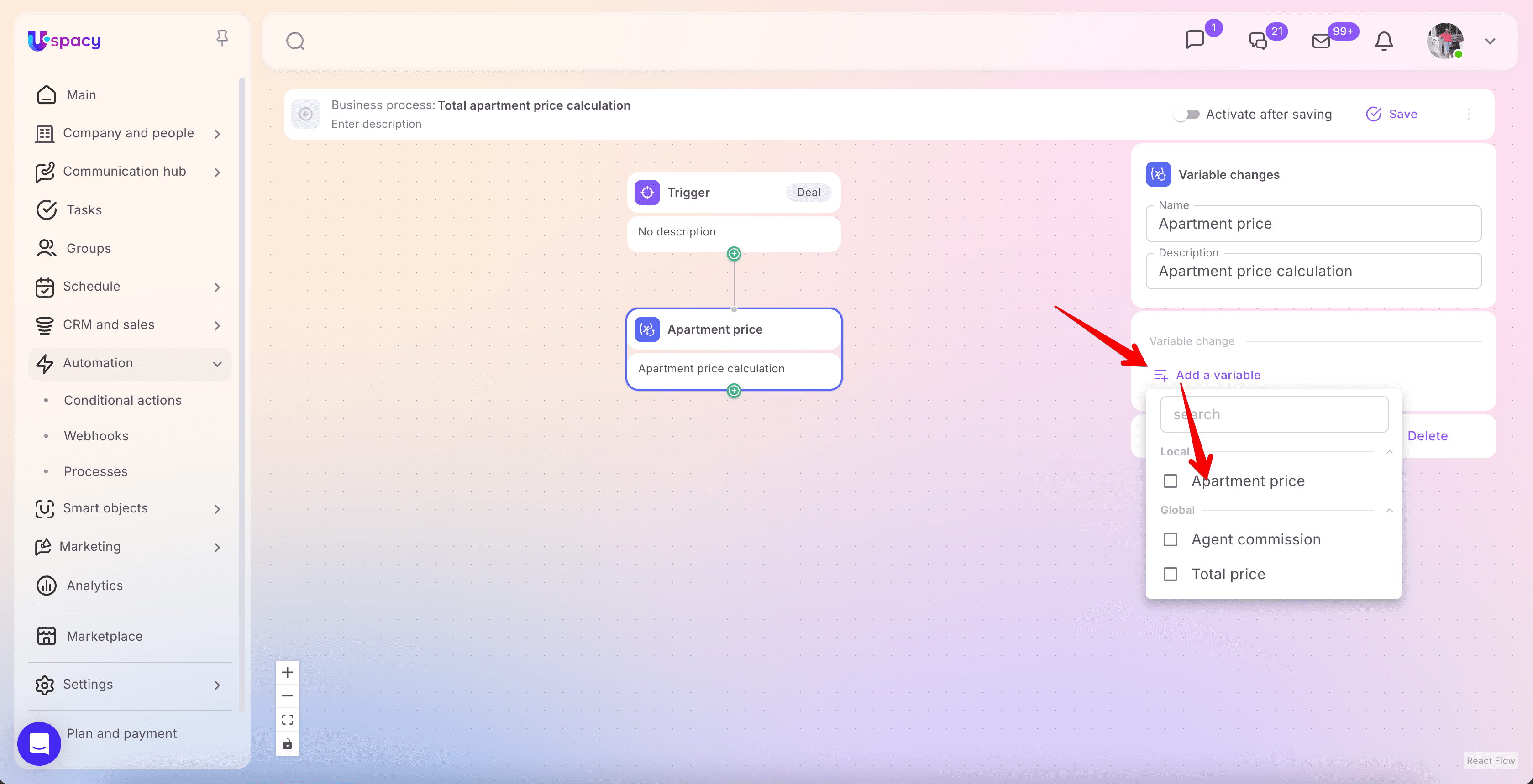
Task: Collapse the Automation section
Action: 217,363
